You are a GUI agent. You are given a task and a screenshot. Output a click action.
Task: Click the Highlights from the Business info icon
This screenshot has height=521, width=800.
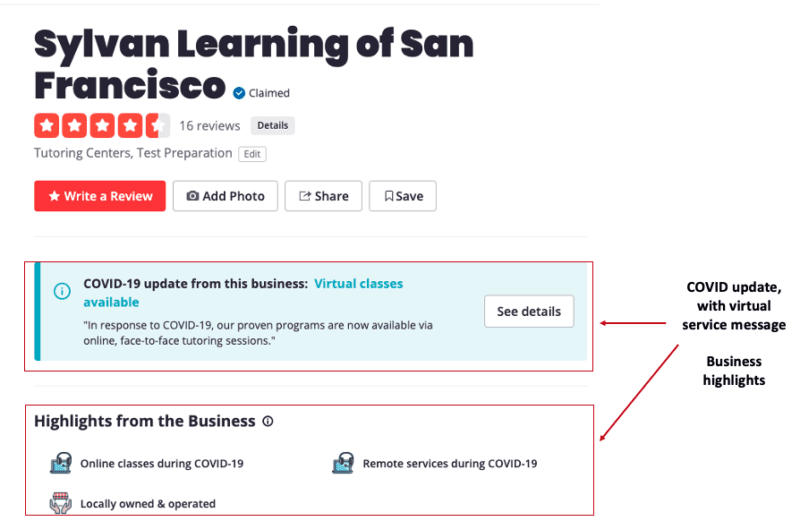pyautogui.click(x=268, y=422)
